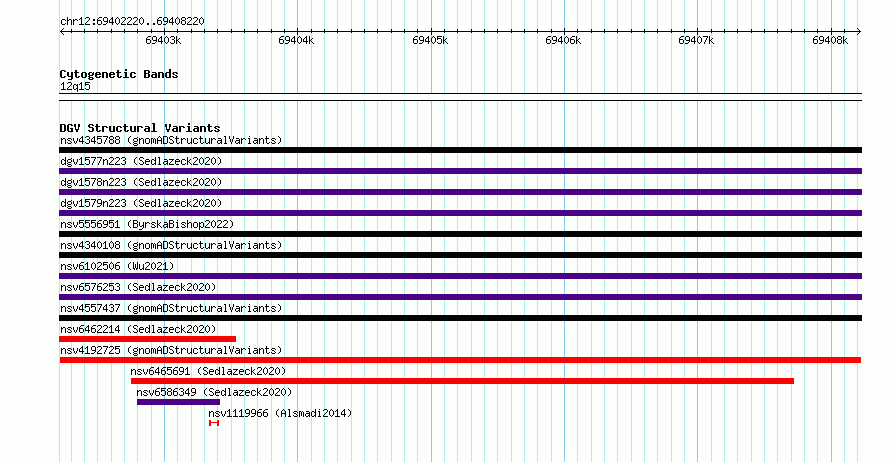Click the nsv4345788 gnomADStructuralVariants label
The height and width of the screenshot is (462, 890).
(171, 140)
